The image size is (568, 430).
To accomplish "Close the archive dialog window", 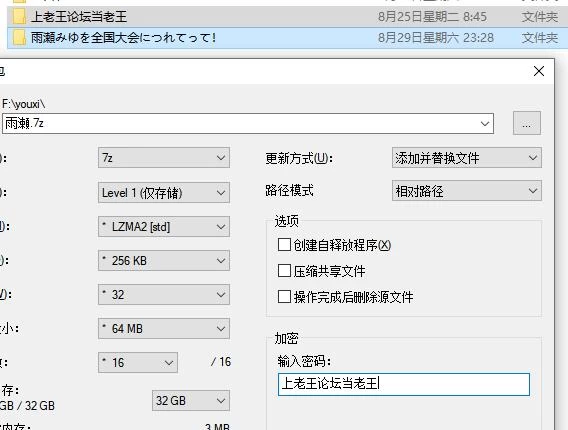I will [x=539, y=71].
